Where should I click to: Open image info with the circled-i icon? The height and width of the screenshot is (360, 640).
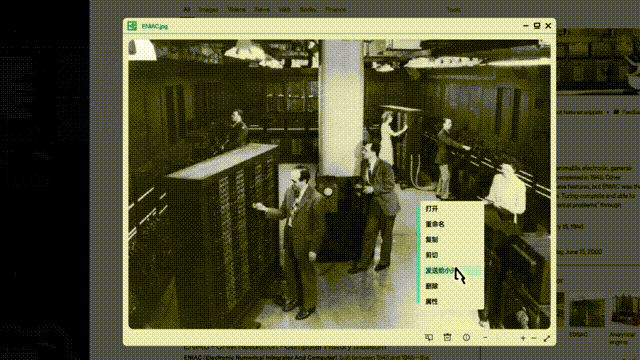(x=466, y=338)
